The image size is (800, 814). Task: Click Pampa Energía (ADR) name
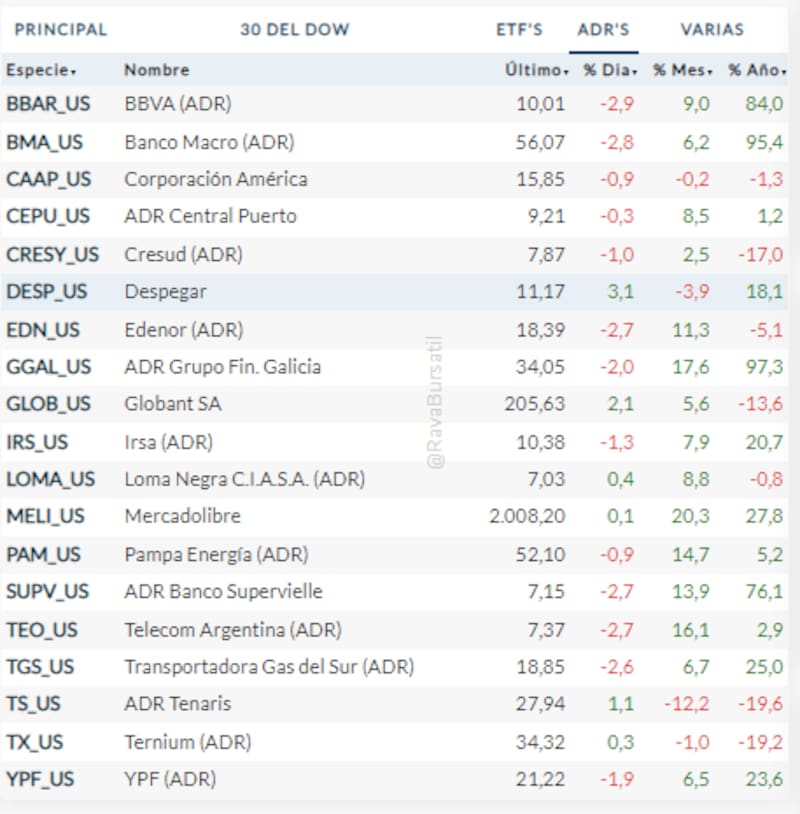[x=216, y=554]
